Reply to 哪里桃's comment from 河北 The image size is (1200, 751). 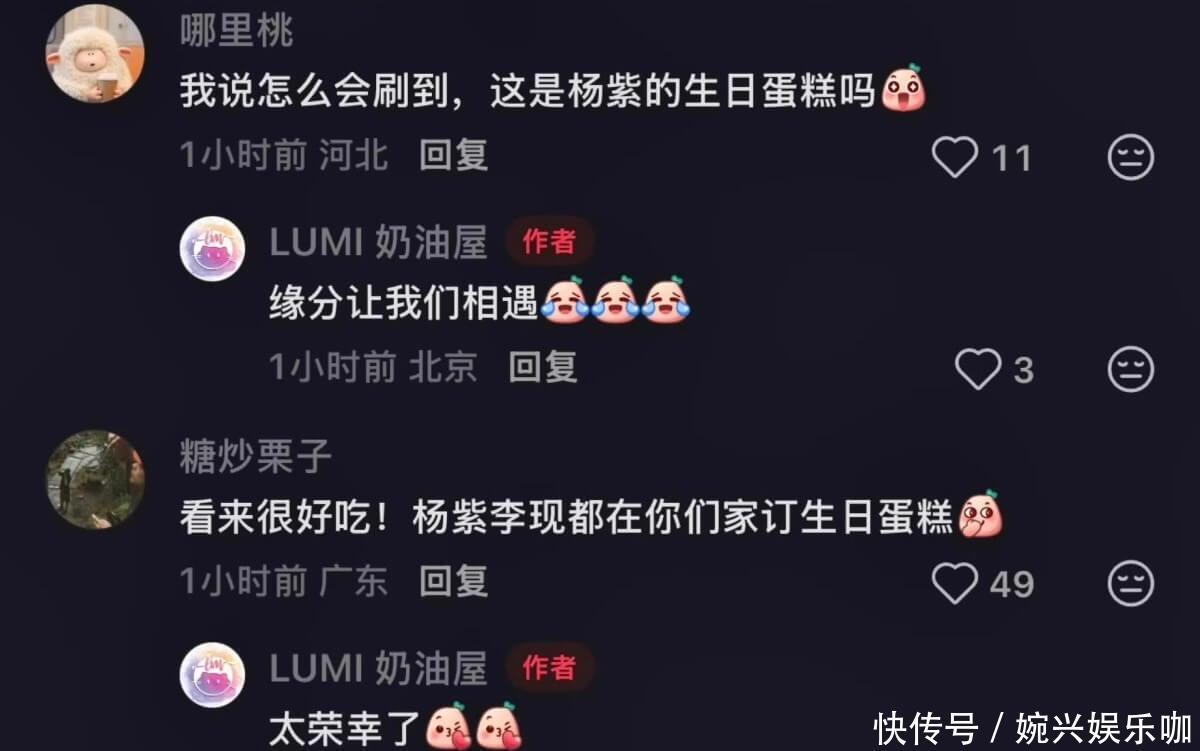(x=453, y=155)
